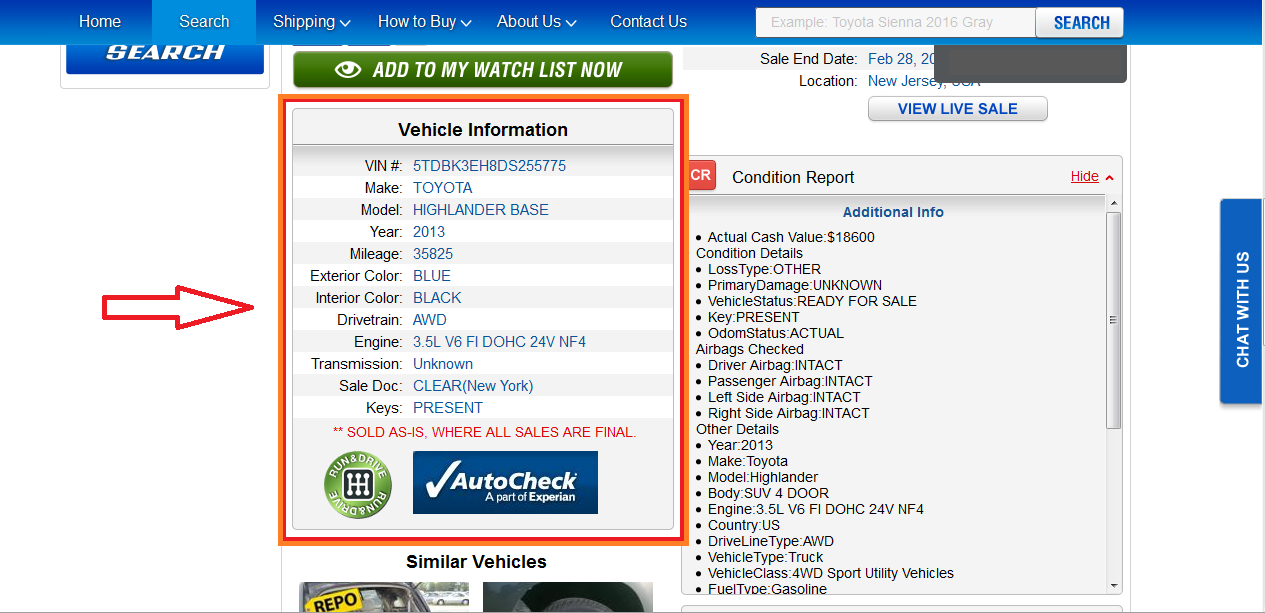Click the mileage value 35825
This screenshot has height=613, width=1265.
click(x=433, y=254)
